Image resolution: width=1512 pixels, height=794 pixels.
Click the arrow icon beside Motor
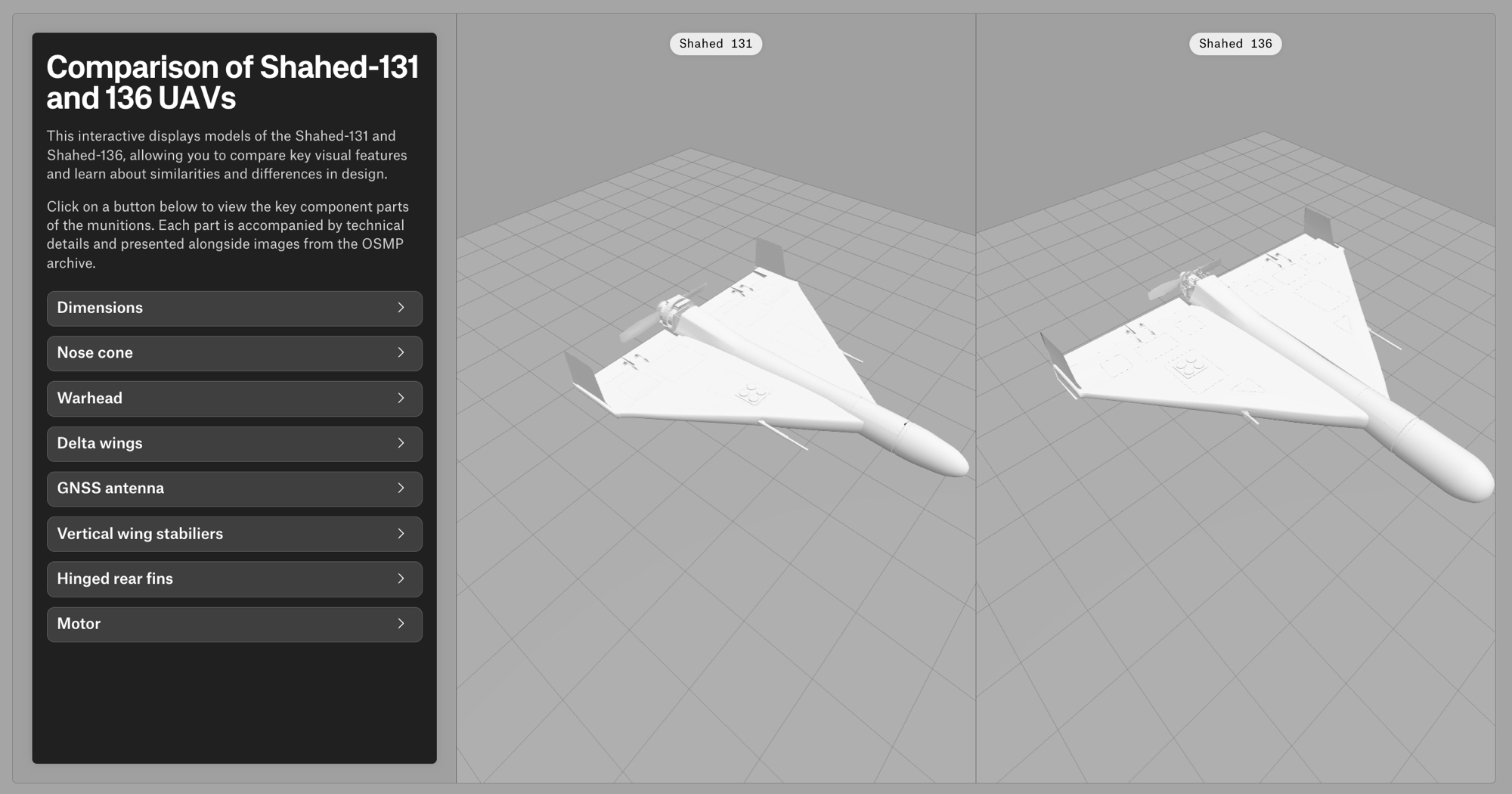401,624
